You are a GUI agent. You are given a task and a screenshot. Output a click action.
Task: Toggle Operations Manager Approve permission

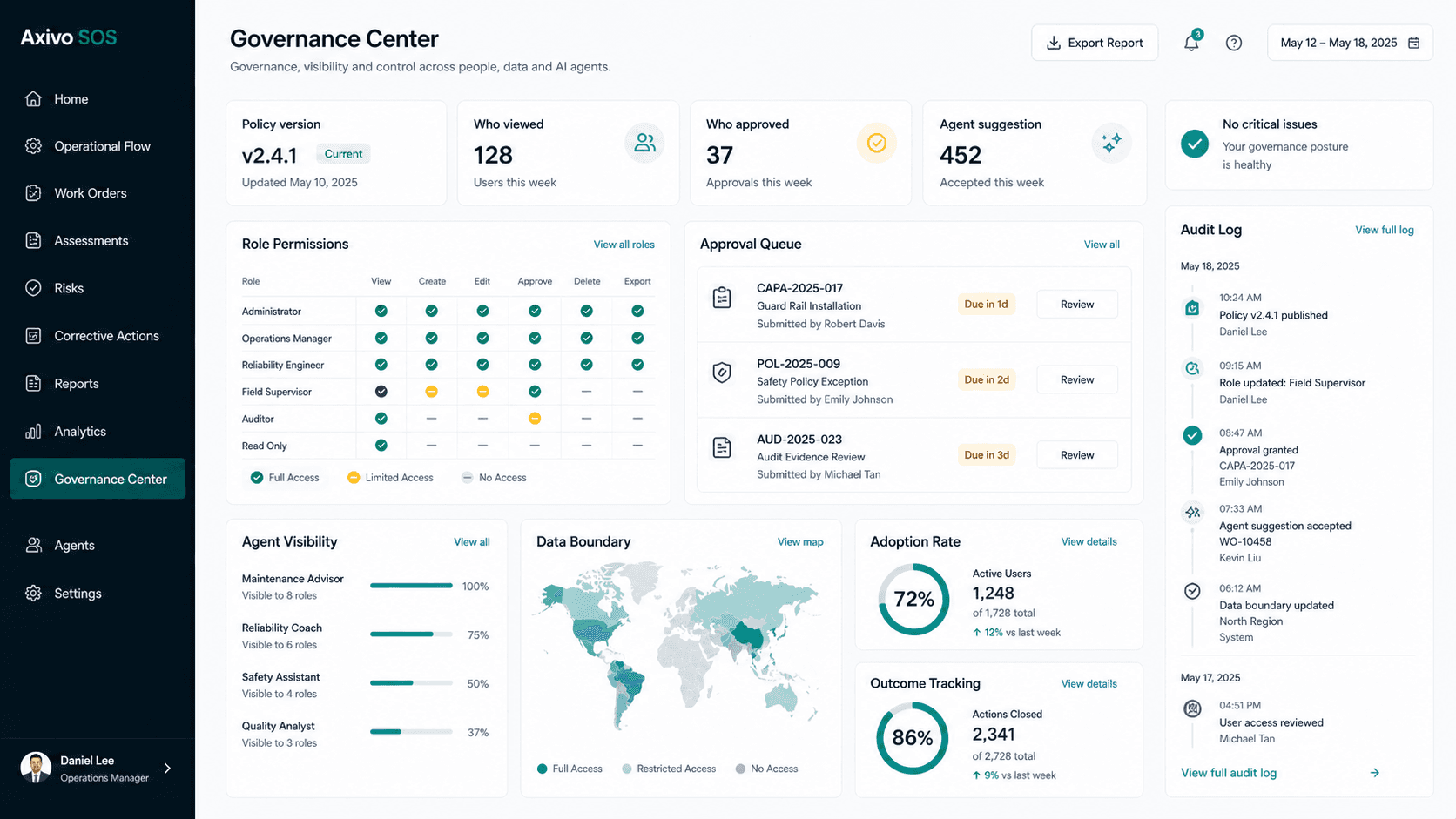(x=535, y=338)
